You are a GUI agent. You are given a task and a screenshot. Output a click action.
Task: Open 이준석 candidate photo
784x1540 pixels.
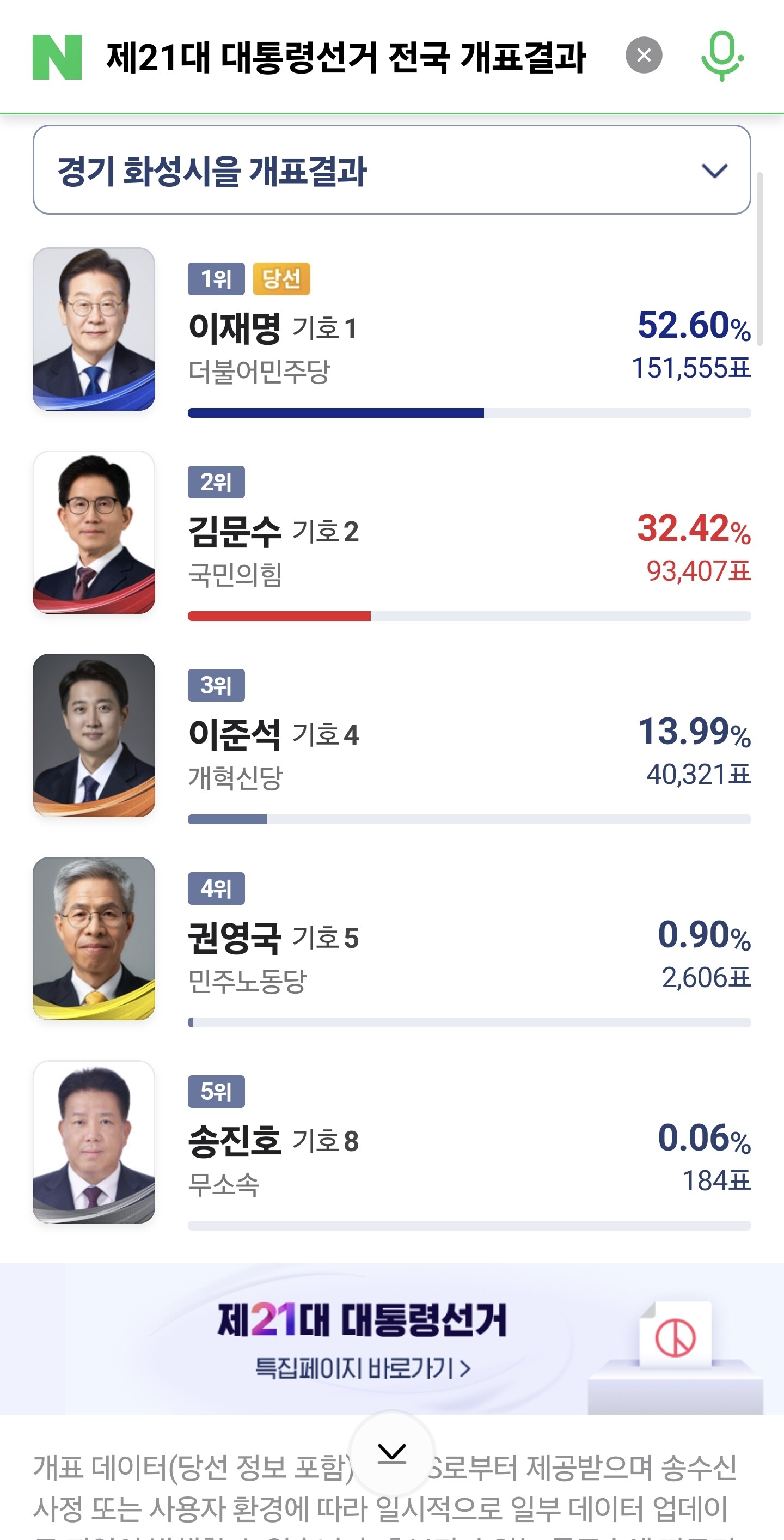(94, 735)
